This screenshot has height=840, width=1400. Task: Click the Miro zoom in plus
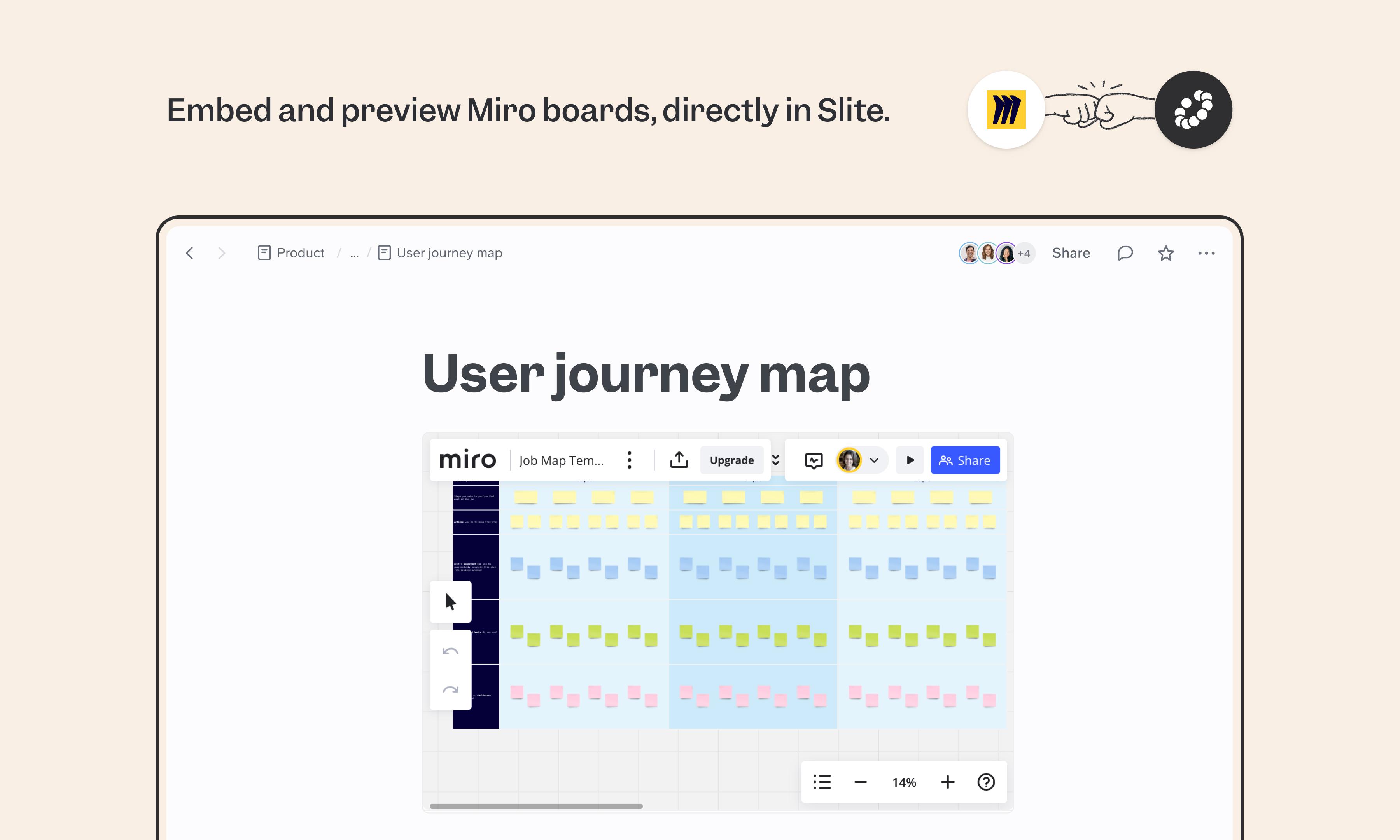(x=947, y=782)
